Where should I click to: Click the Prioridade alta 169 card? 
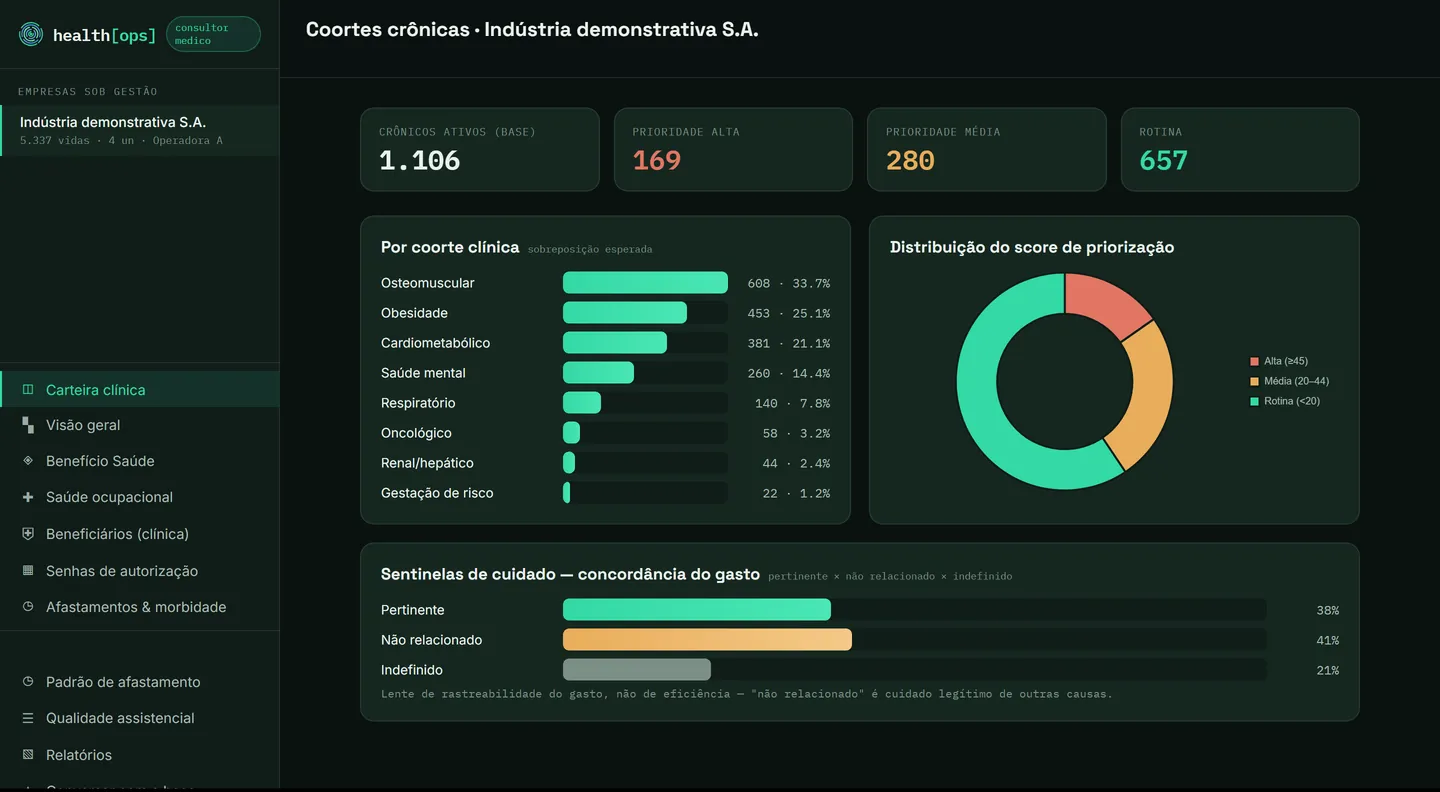tap(733, 149)
